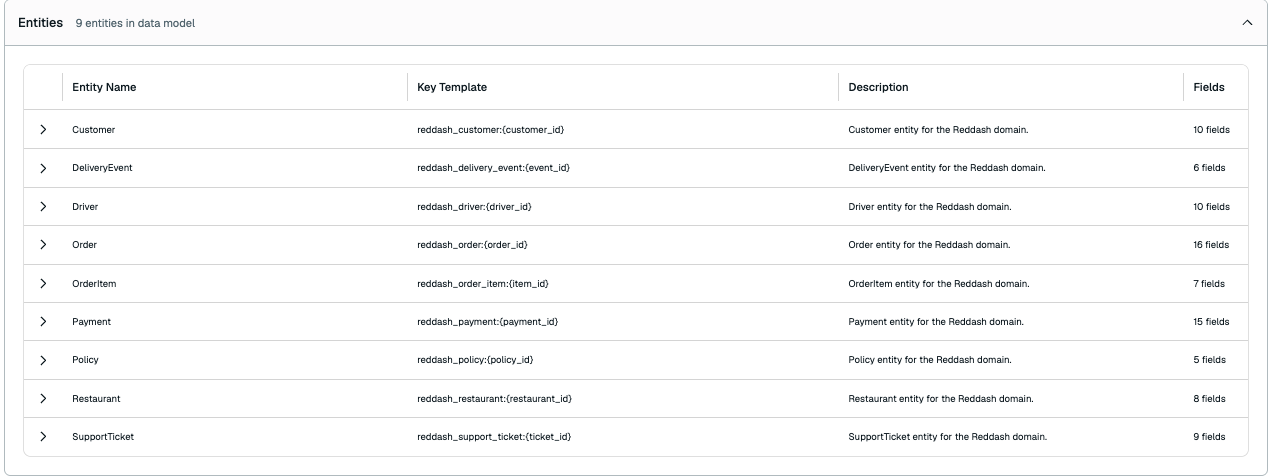
Task: Click key reddash_support_ticket:{ticket_id}
Action: pyautogui.click(x=494, y=437)
